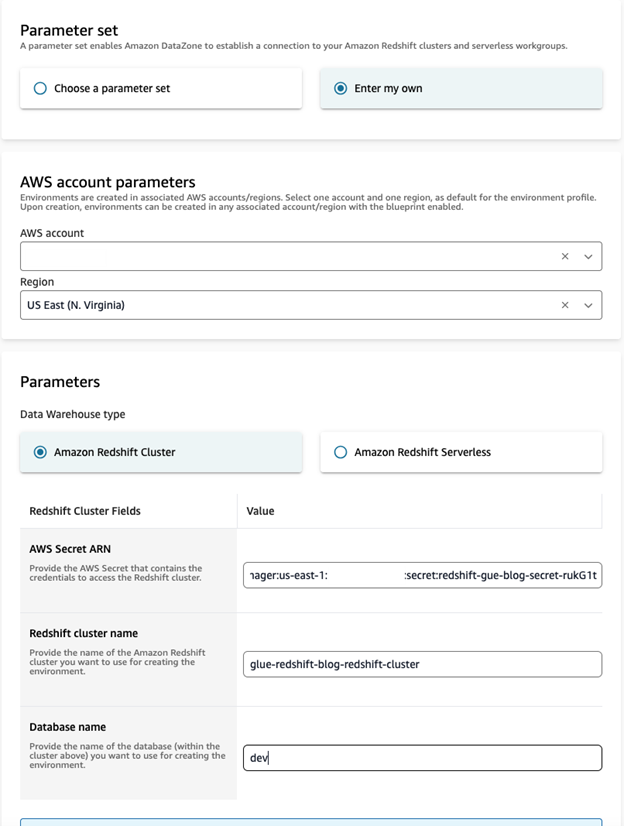The width and height of the screenshot is (624, 826).
Task: Click the Region field label
Action: pos(37,282)
